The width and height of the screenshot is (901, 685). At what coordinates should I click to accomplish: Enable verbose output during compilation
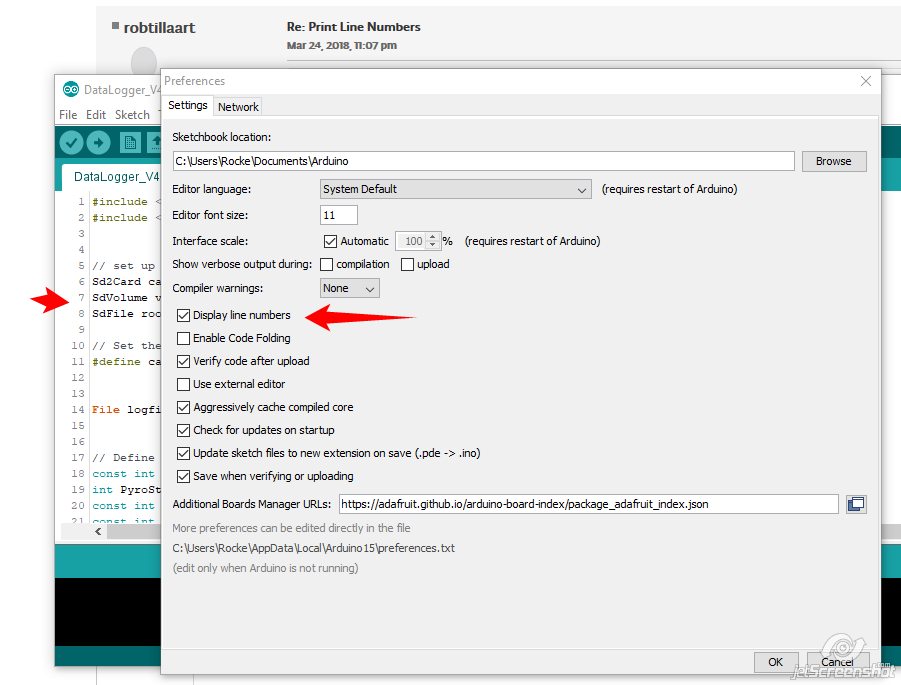point(324,264)
